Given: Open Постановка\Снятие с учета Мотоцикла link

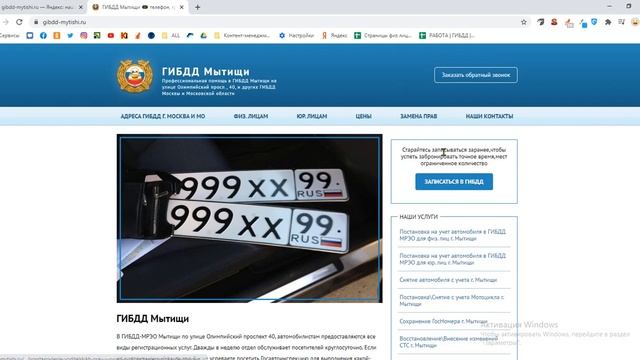Looking at the screenshot, I should coord(451,300).
